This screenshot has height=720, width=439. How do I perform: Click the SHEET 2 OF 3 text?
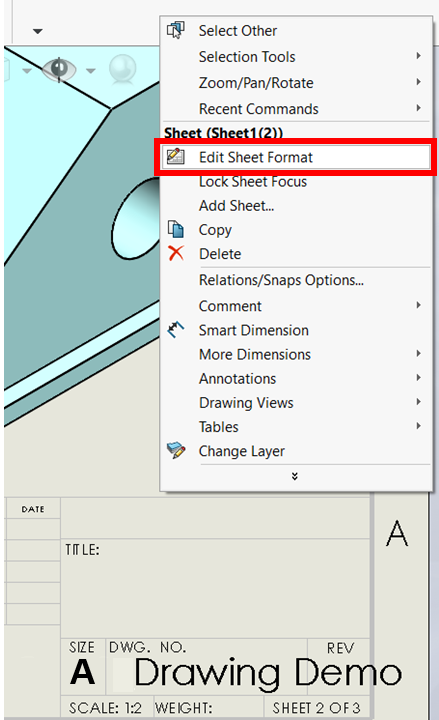tap(316, 708)
